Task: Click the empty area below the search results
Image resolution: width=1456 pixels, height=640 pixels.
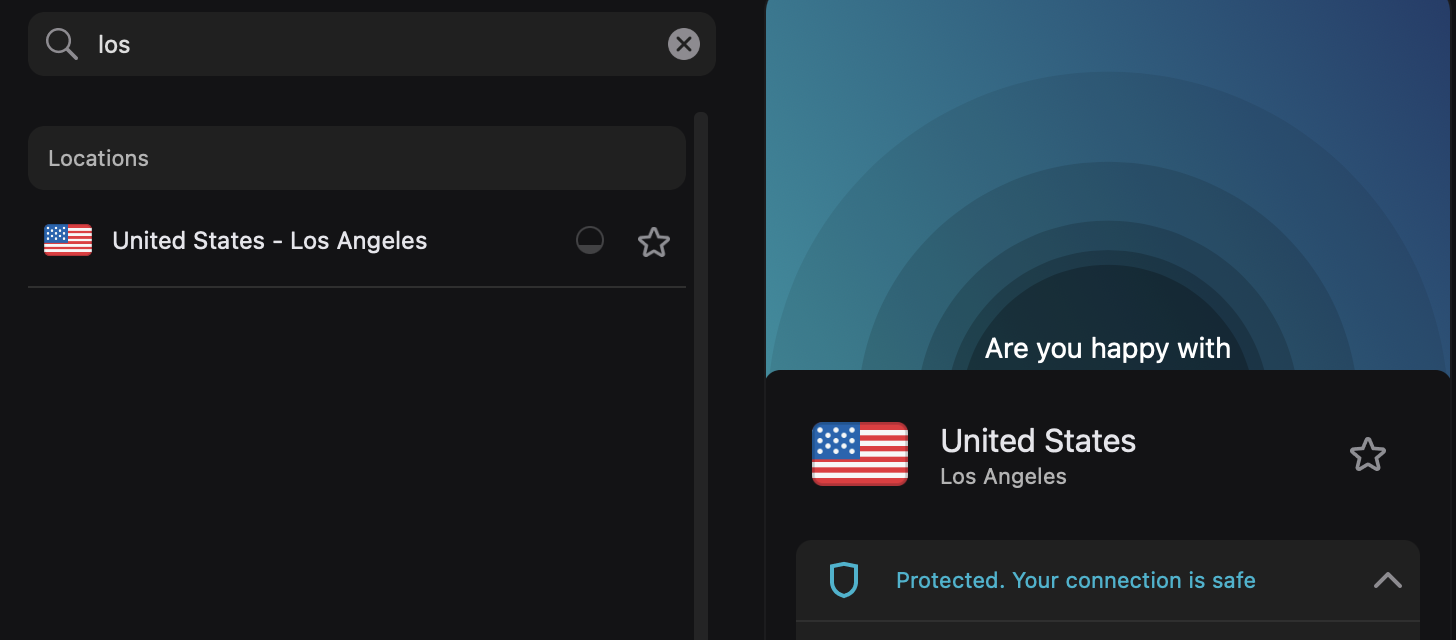Action: click(356, 460)
